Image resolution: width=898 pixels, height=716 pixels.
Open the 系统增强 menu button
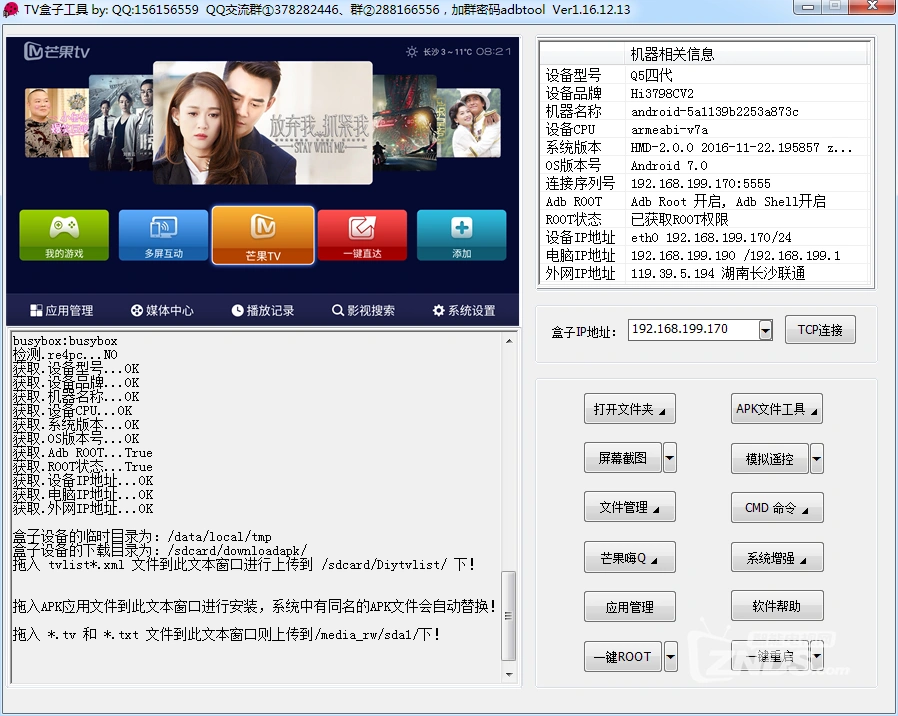[x=777, y=557]
